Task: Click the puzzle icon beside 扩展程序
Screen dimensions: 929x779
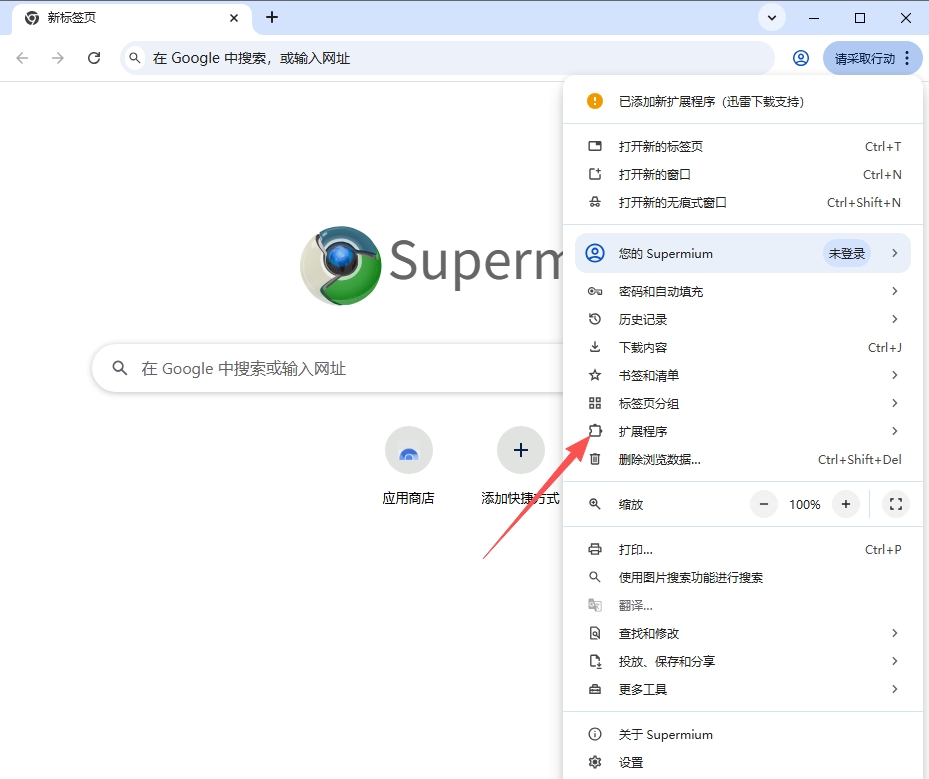Action: 595,431
